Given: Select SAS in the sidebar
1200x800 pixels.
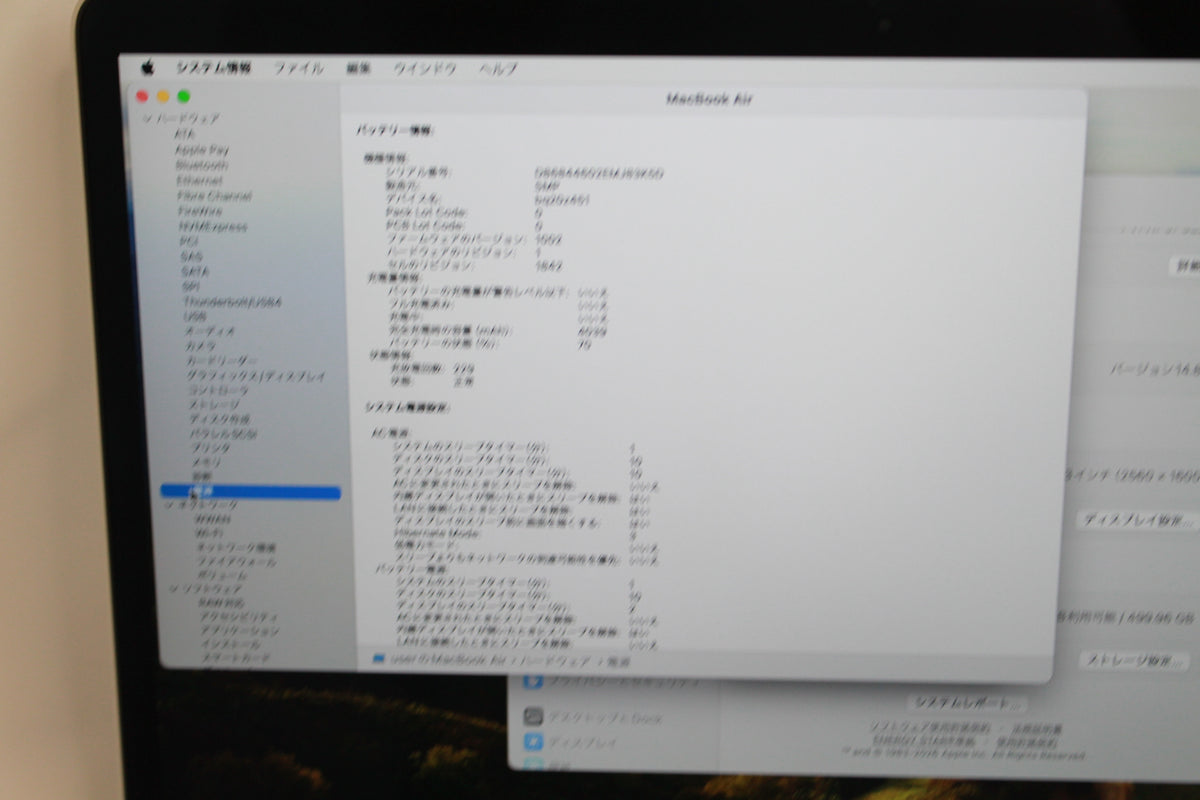Looking at the screenshot, I should point(192,257).
